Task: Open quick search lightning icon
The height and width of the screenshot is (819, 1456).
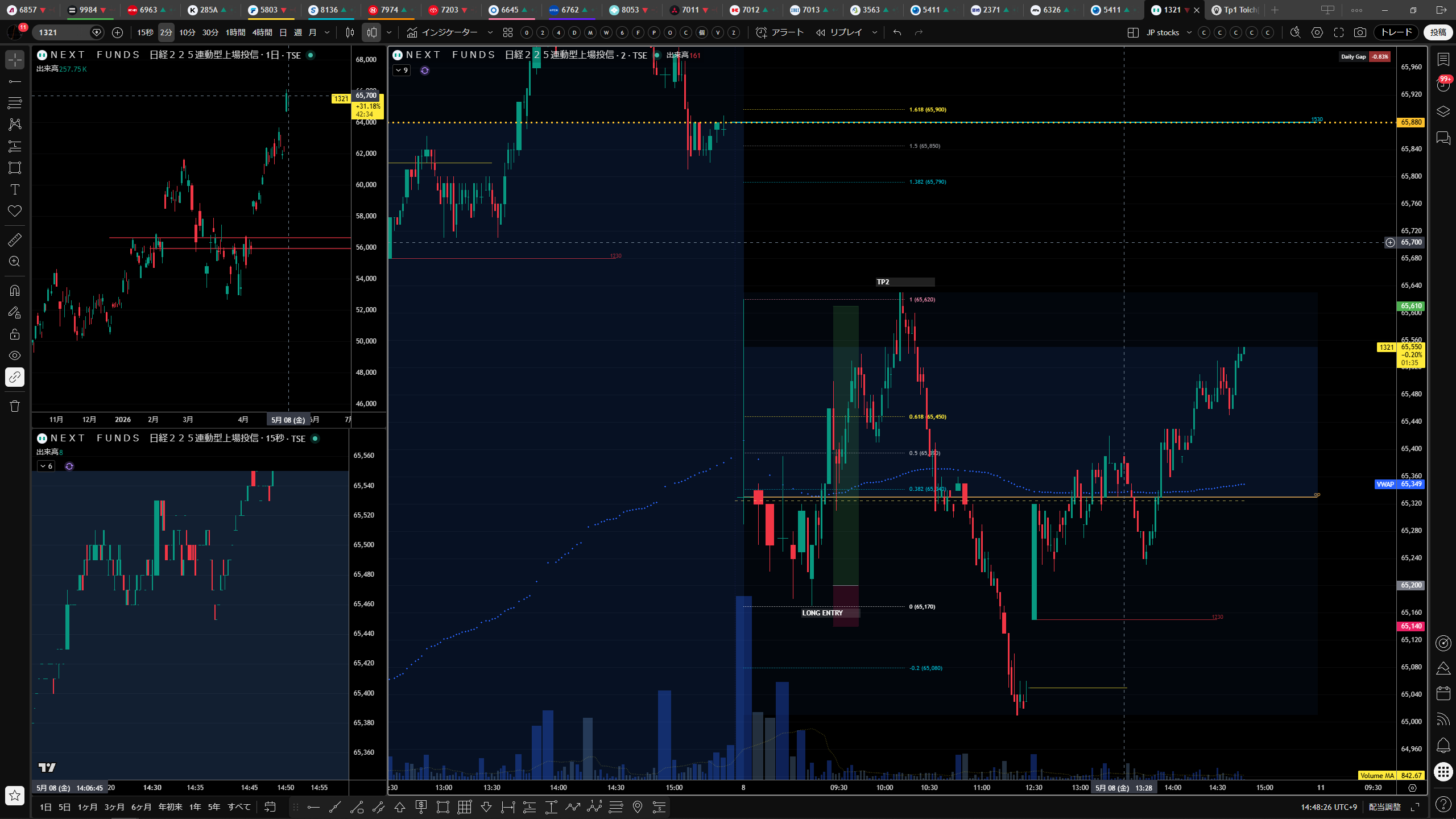Action: tap(1296, 32)
